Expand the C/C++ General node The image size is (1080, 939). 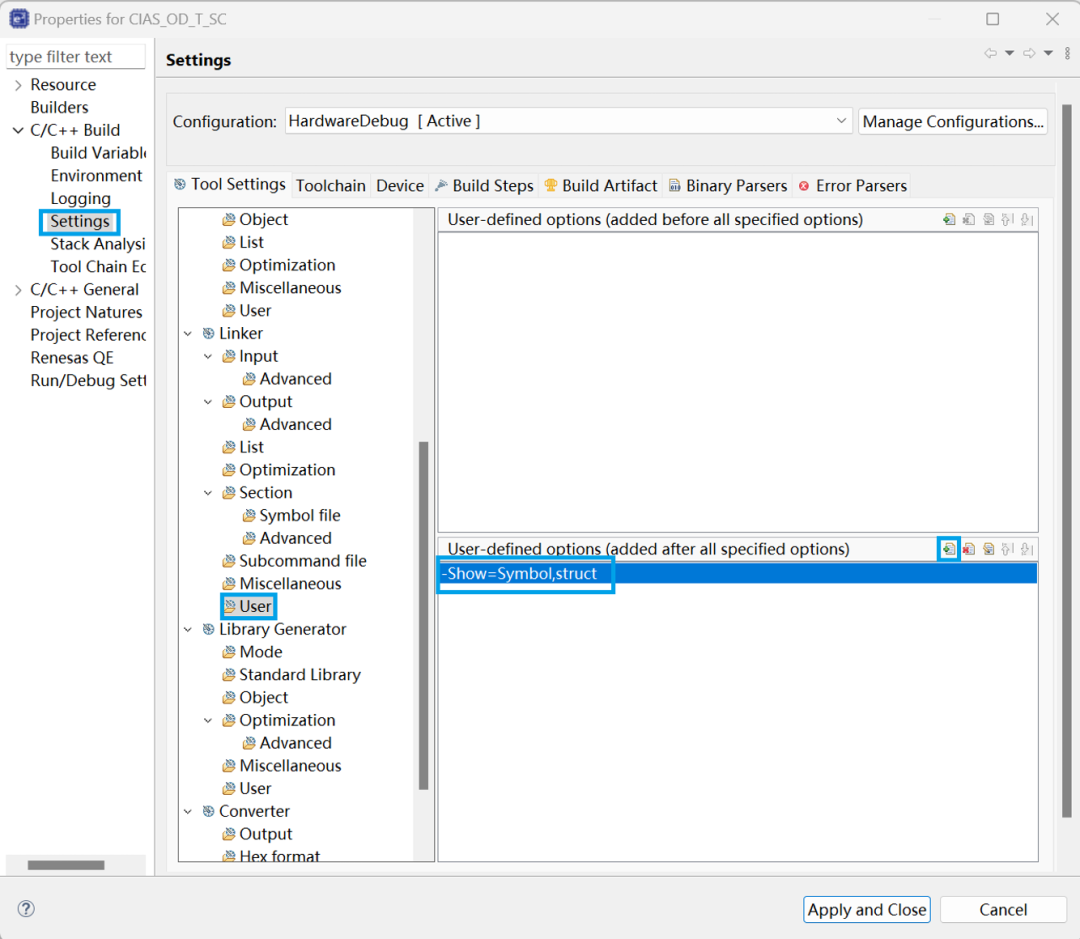point(19,290)
